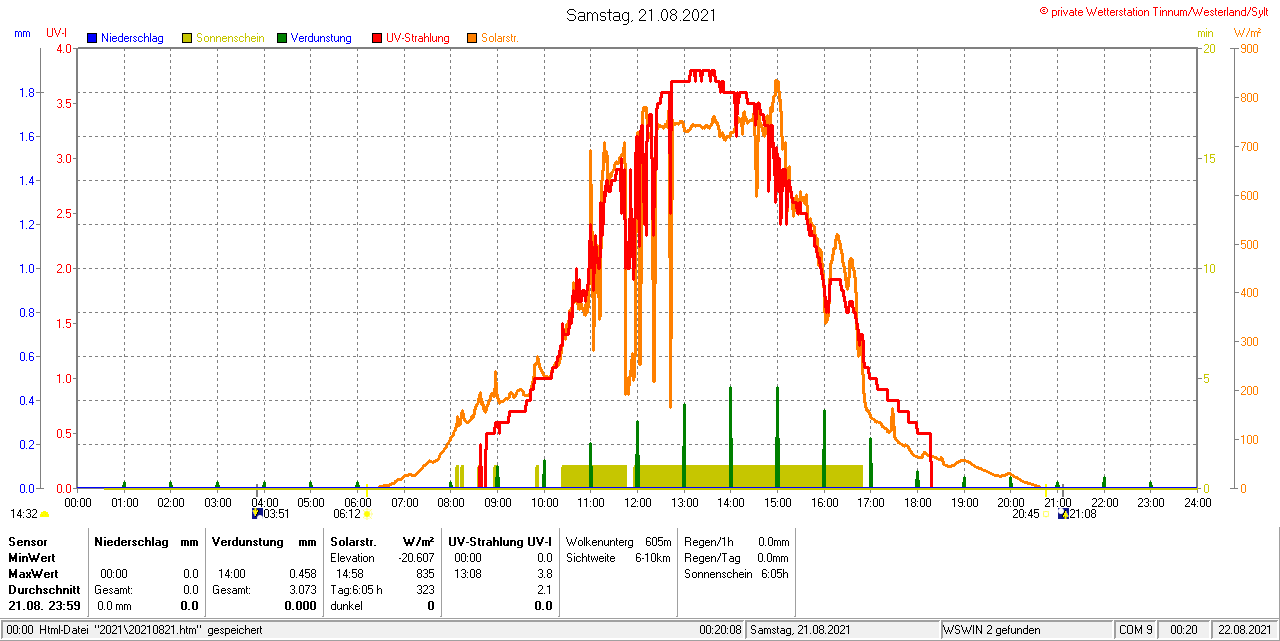Screen dimensions: 1280x641
Task: Click the sunset icon beside 20:45
Action: (x=1048, y=514)
